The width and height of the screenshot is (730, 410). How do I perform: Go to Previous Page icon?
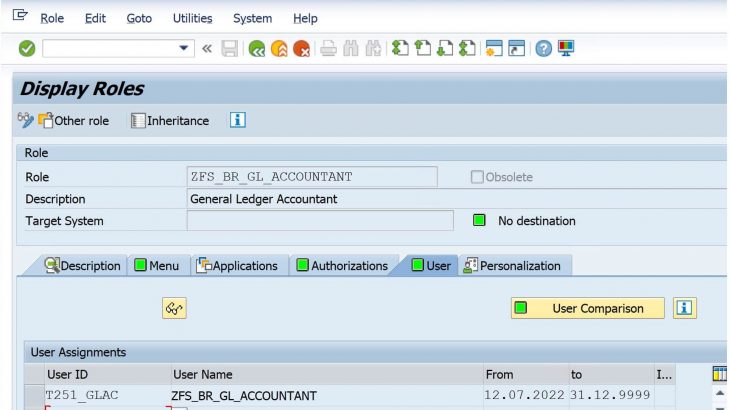(x=422, y=48)
